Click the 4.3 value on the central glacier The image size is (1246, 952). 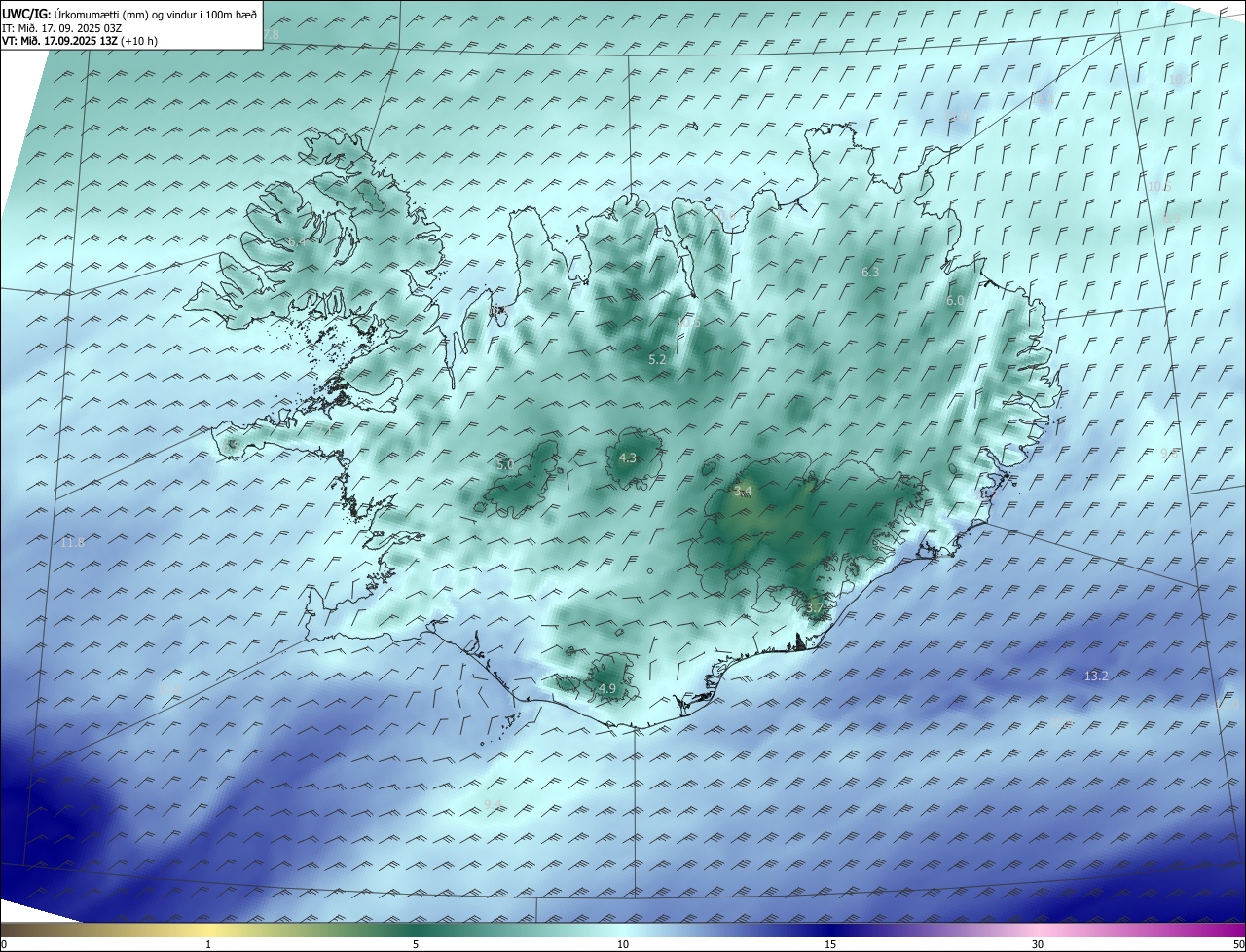point(628,458)
